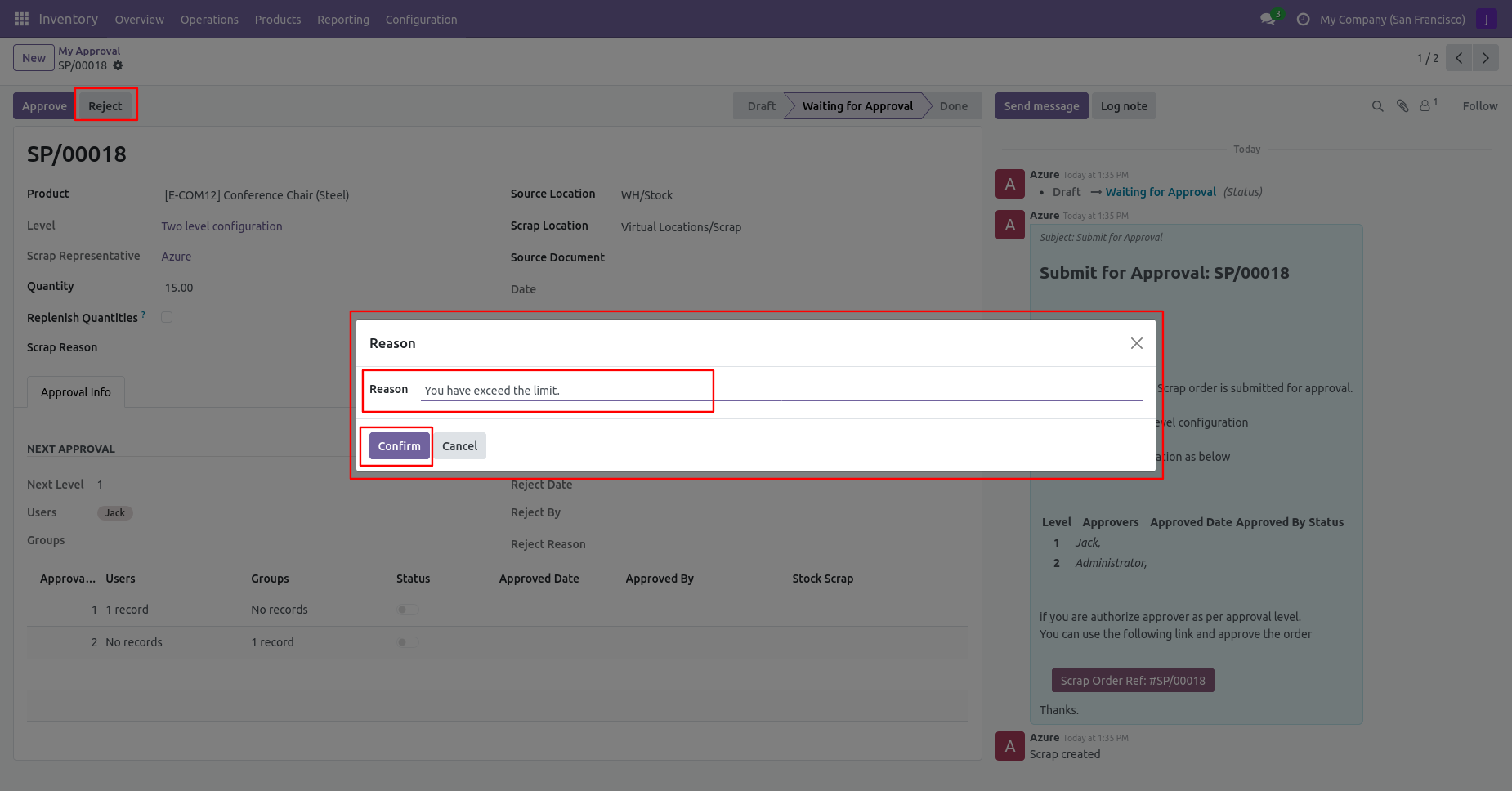Open the Configuration menu
Screen dimensions: 1512x791
click(x=421, y=20)
